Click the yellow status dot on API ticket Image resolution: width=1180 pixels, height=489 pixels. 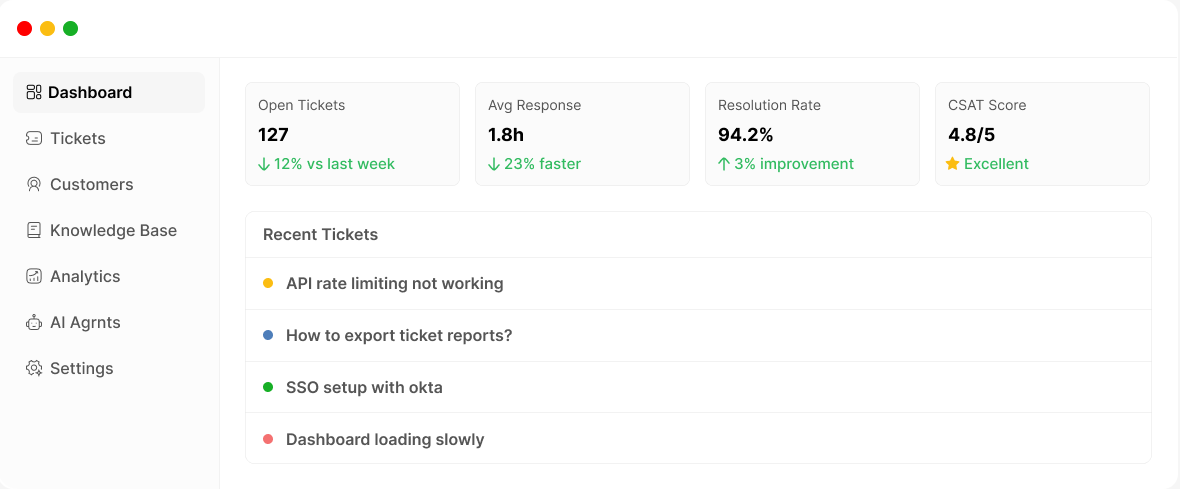tap(268, 283)
